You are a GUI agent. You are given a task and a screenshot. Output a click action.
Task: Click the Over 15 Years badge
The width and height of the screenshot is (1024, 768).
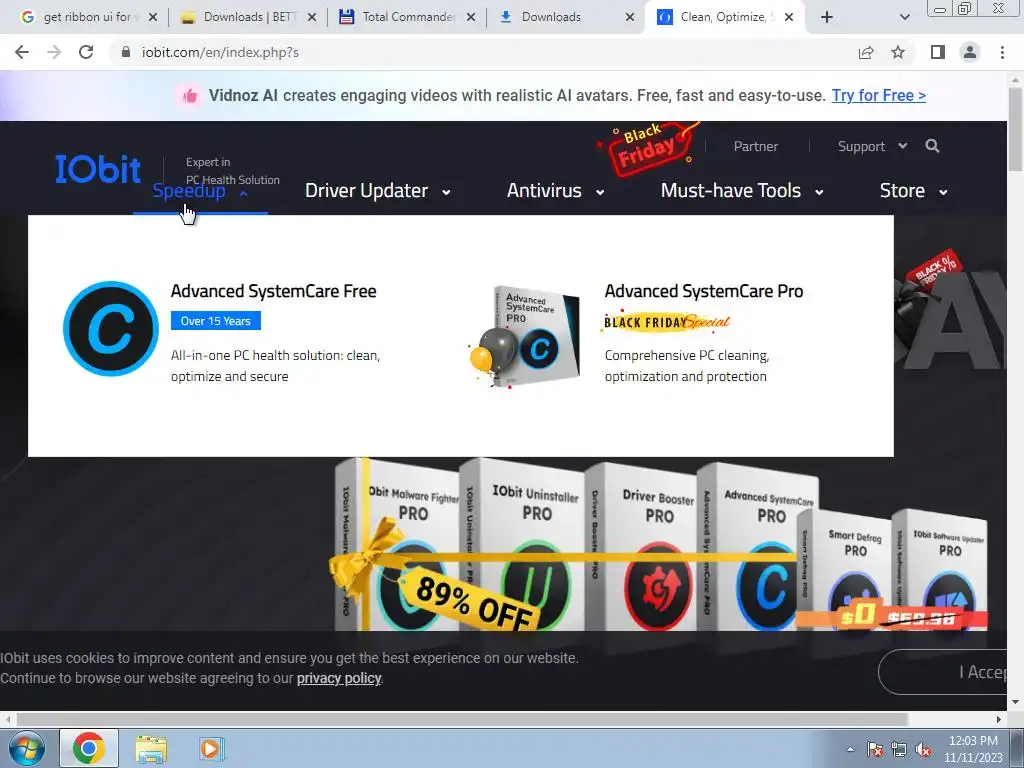point(216,321)
